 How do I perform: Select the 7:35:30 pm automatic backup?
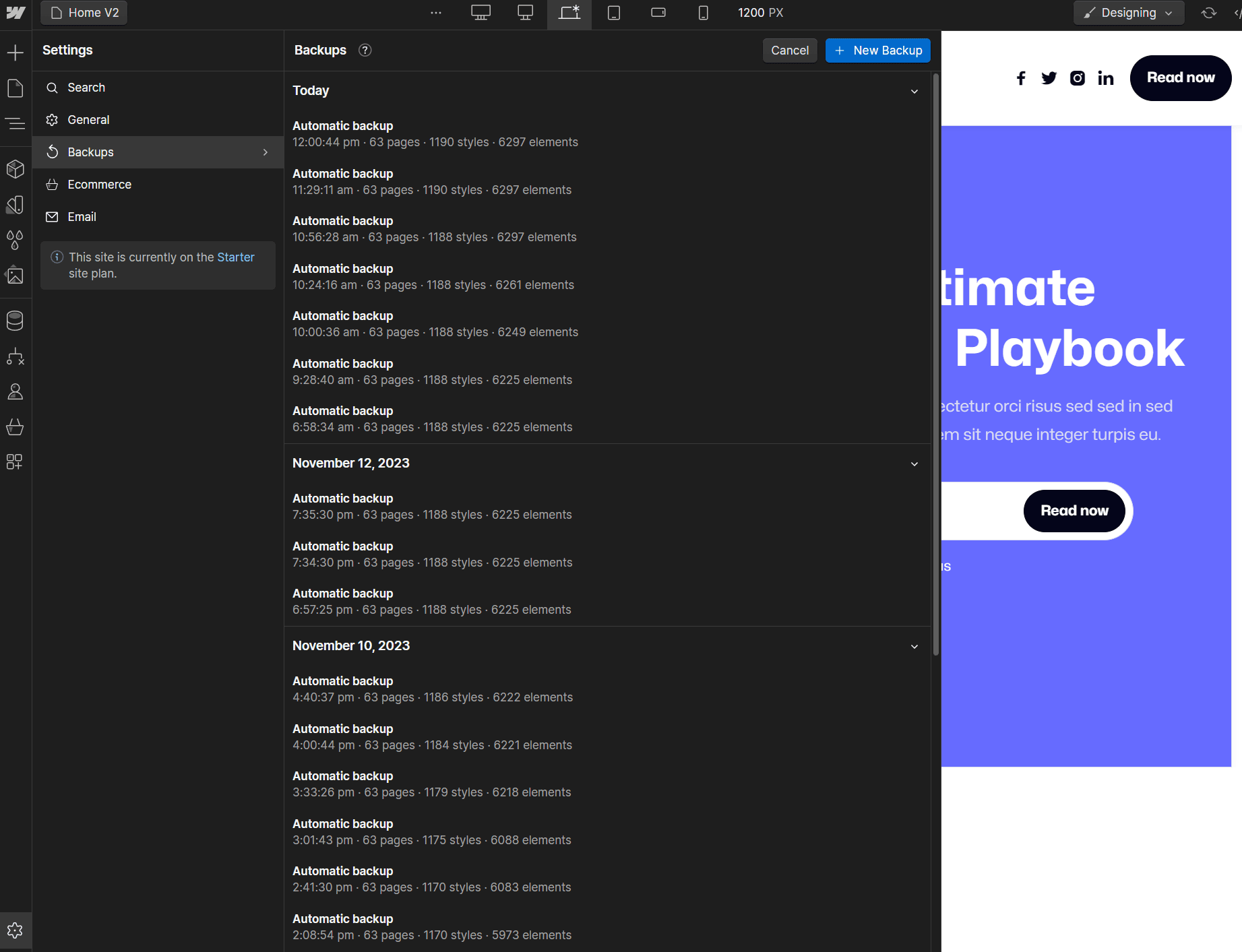tap(607, 507)
